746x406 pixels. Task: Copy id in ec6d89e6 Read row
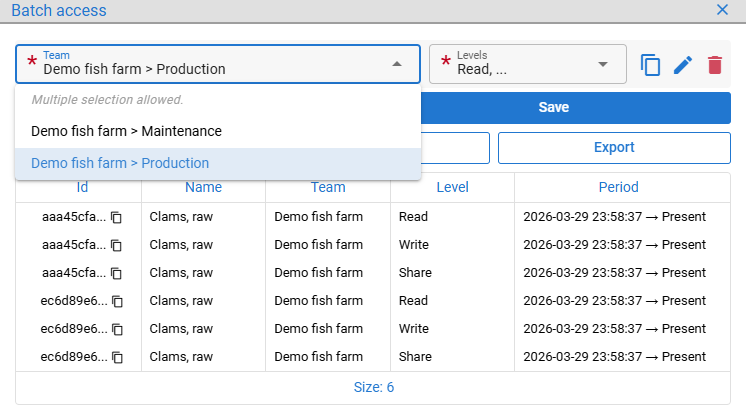[118, 301]
